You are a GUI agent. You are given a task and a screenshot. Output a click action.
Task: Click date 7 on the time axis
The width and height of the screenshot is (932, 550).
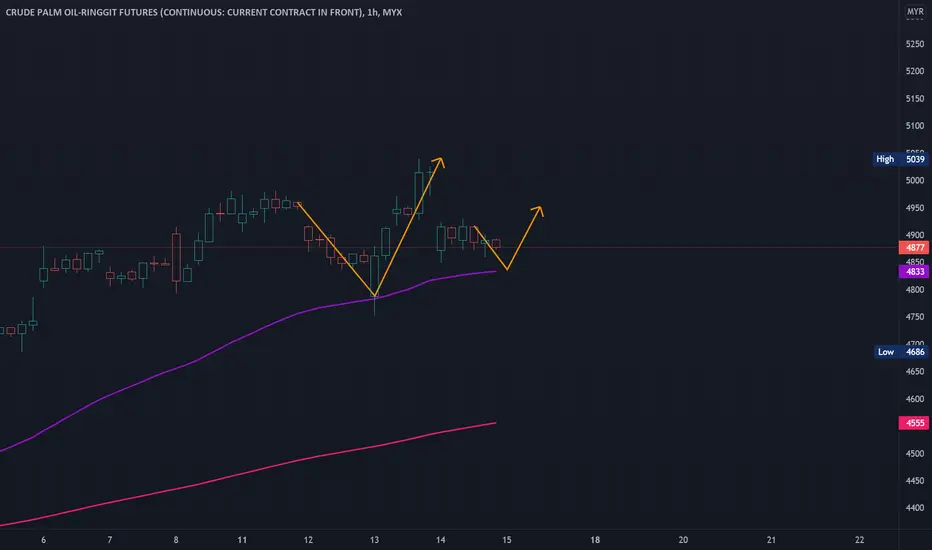(109, 540)
